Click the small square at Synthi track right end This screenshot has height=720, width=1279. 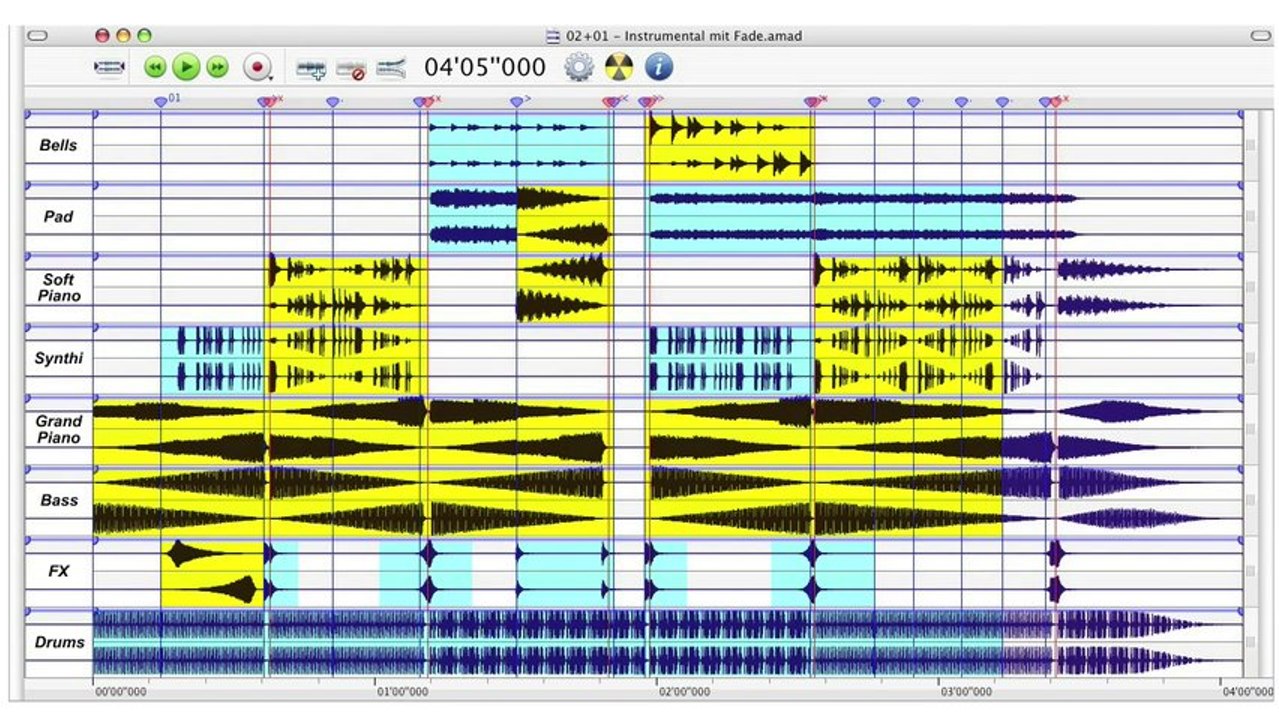tap(1249, 359)
